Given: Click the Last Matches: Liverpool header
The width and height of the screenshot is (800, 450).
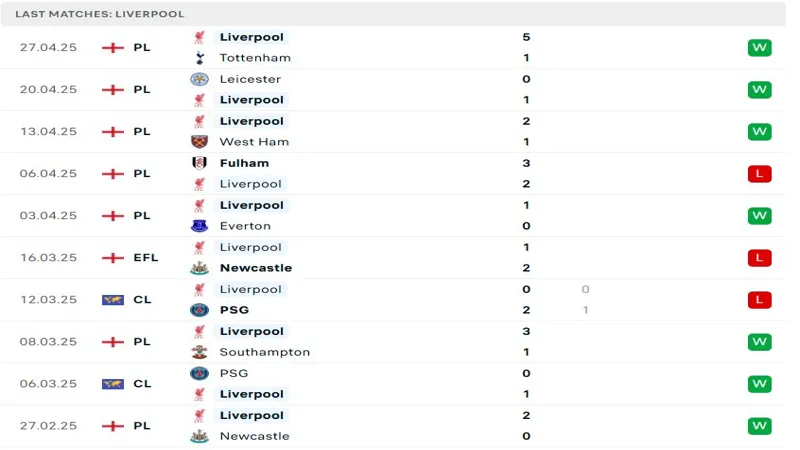Looking at the screenshot, I should 100,14.
